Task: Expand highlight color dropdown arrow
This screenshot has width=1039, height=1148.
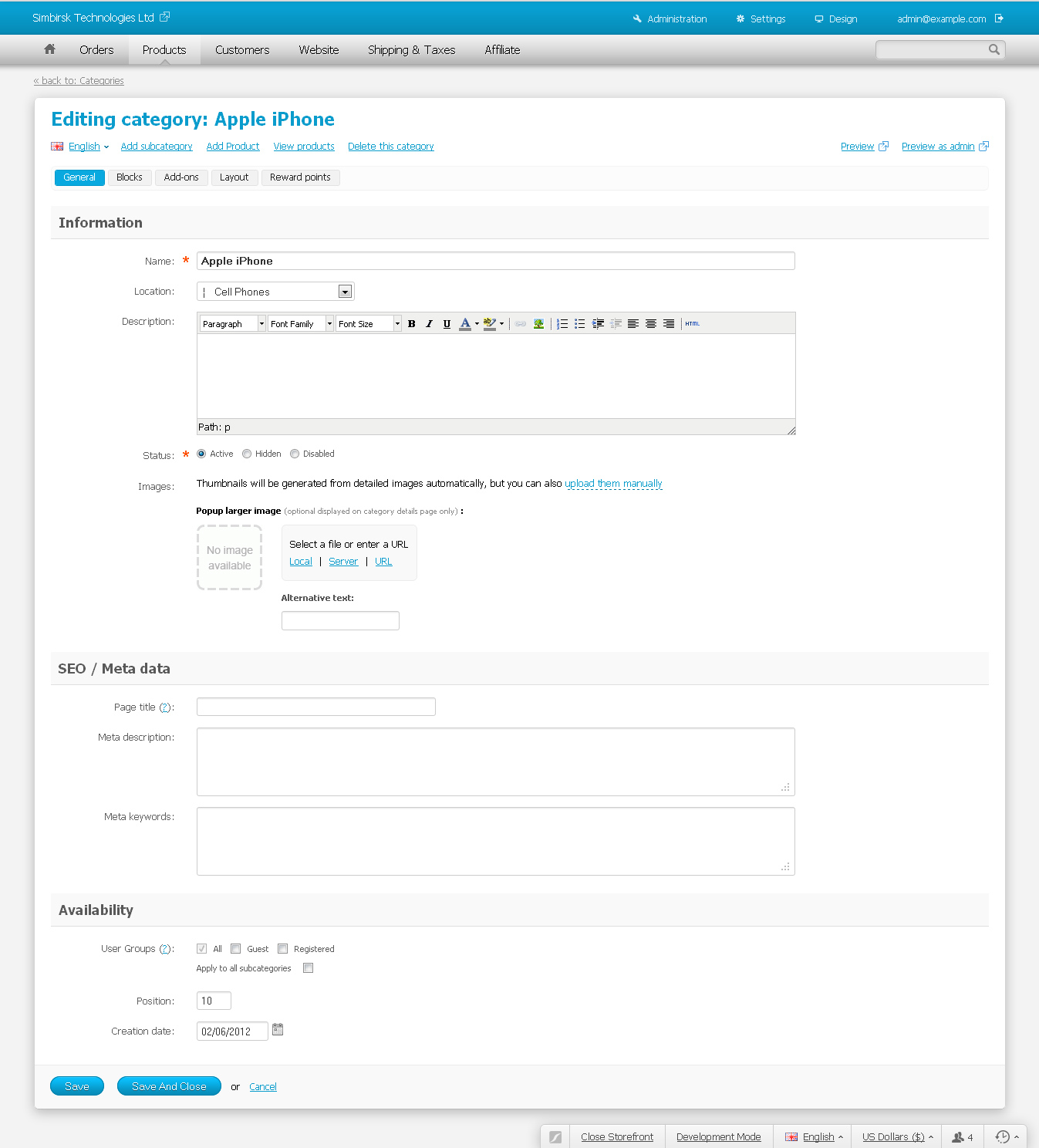Action: pyautogui.click(x=501, y=324)
